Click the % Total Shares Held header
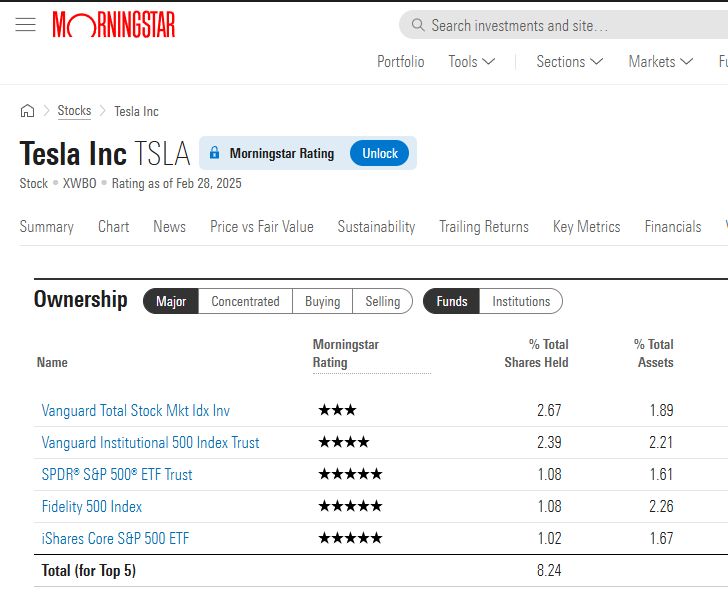Screen dimensions: 728x593 click(x=536, y=353)
